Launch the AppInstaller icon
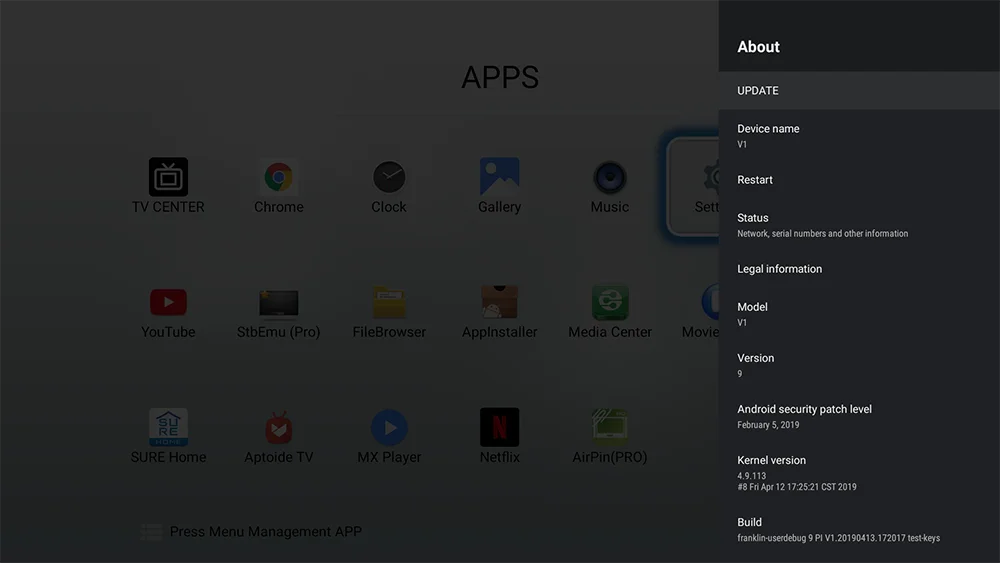1000x563 pixels. (x=499, y=302)
